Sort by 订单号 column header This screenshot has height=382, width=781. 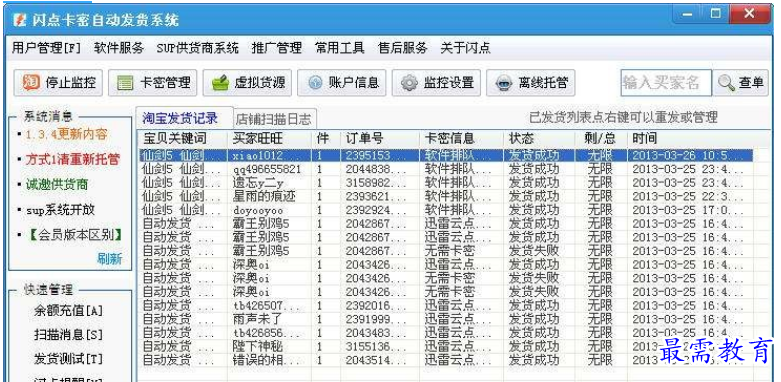point(365,138)
